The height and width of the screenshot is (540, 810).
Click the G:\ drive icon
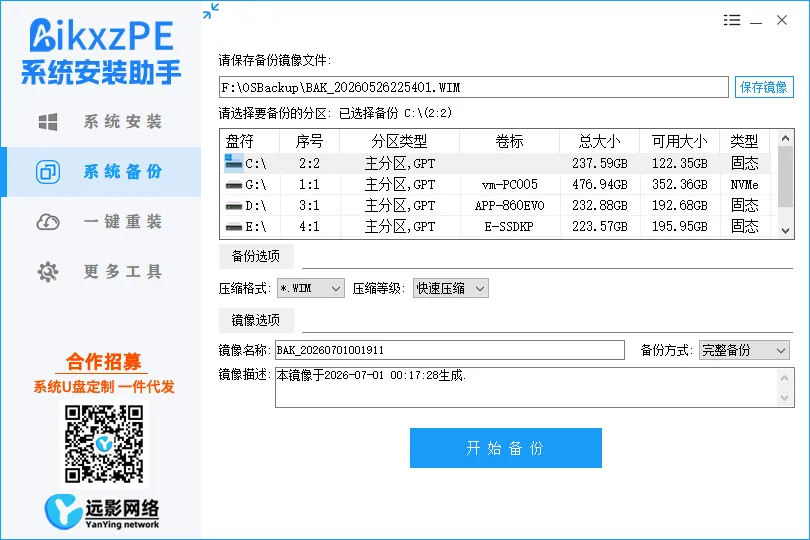[233, 184]
